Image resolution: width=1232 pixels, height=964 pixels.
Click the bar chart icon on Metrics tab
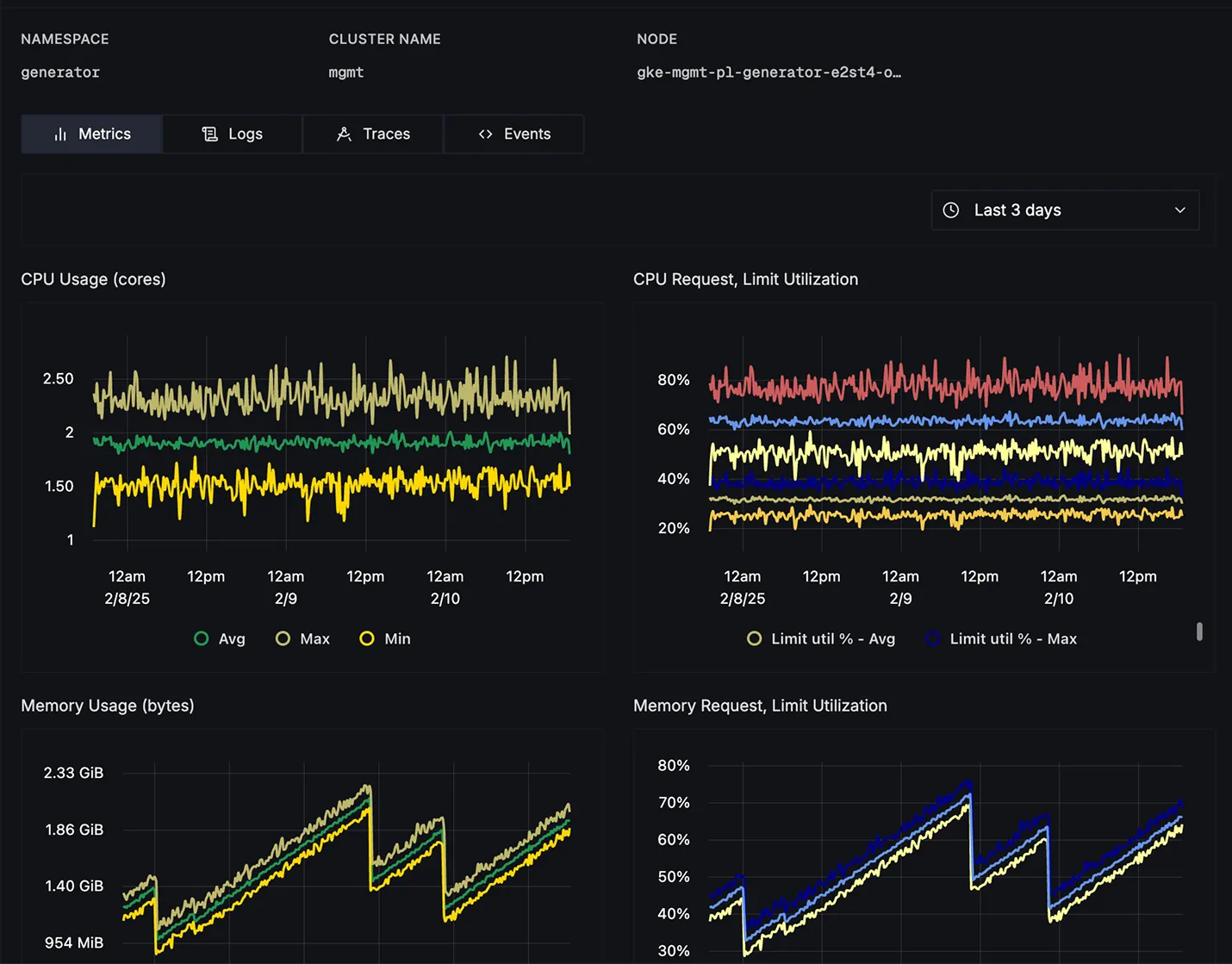tap(59, 134)
